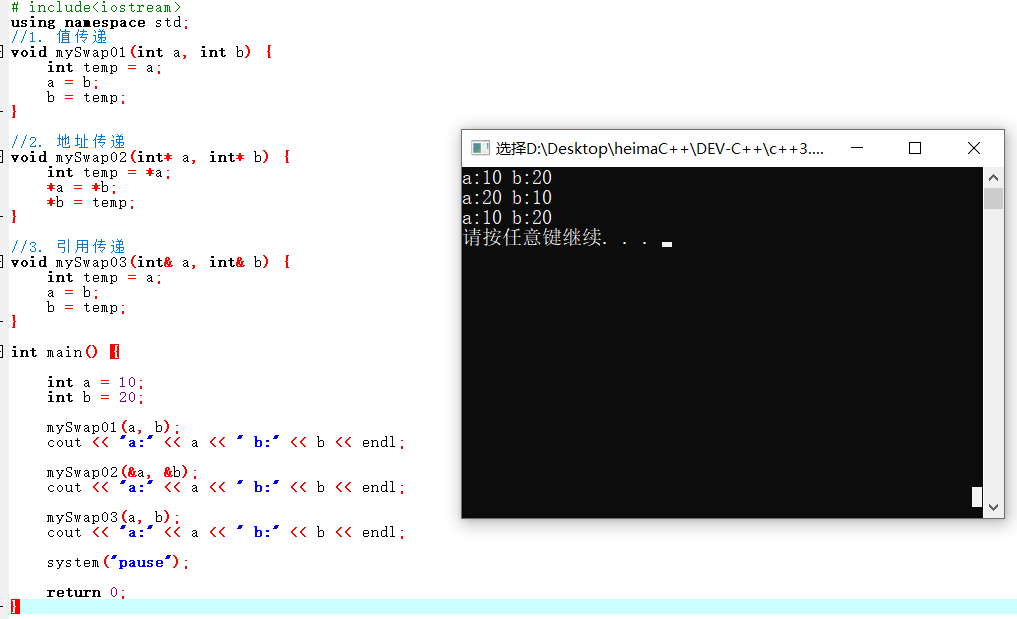Click the mySwap02(&a, &b); call
This screenshot has height=619, width=1017.
[x=122, y=472]
